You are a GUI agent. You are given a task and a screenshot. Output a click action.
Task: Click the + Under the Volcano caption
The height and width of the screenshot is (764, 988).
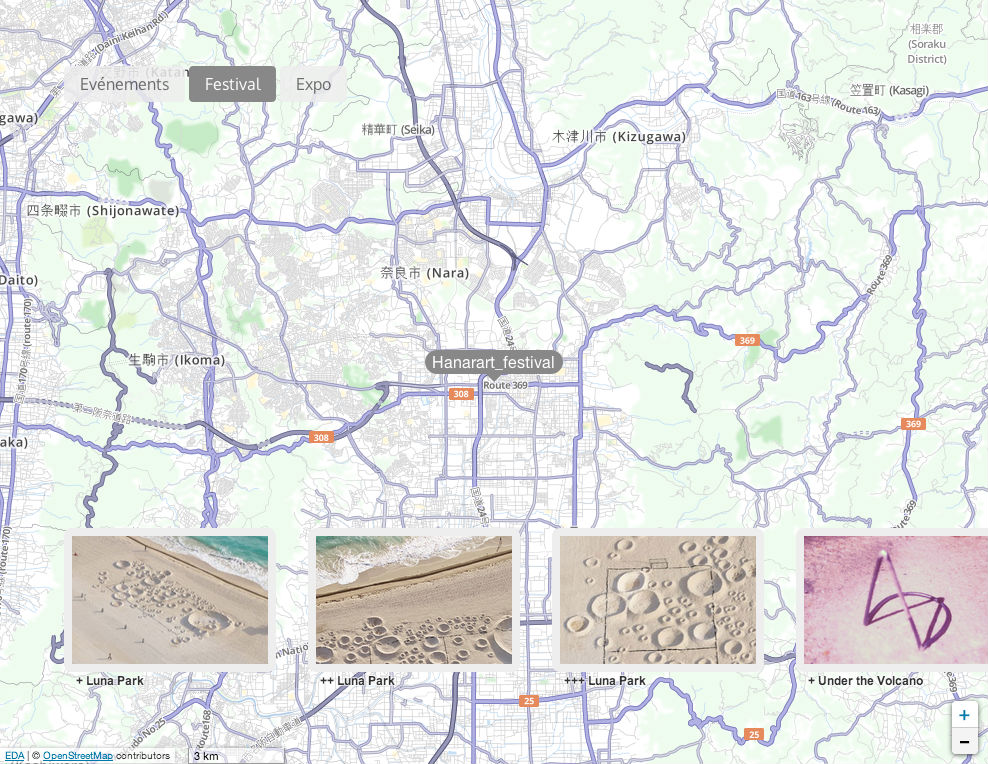866,681
